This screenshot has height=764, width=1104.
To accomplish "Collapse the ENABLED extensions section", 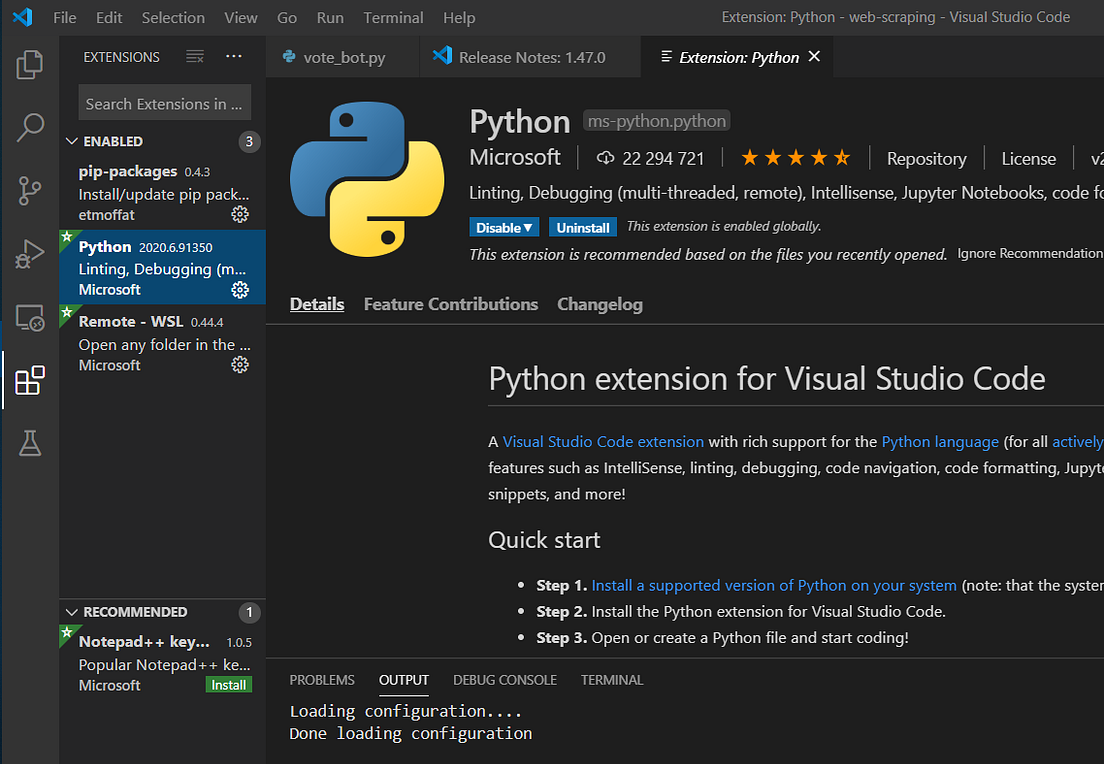I will pyautogui.click(x=72, y=141).
